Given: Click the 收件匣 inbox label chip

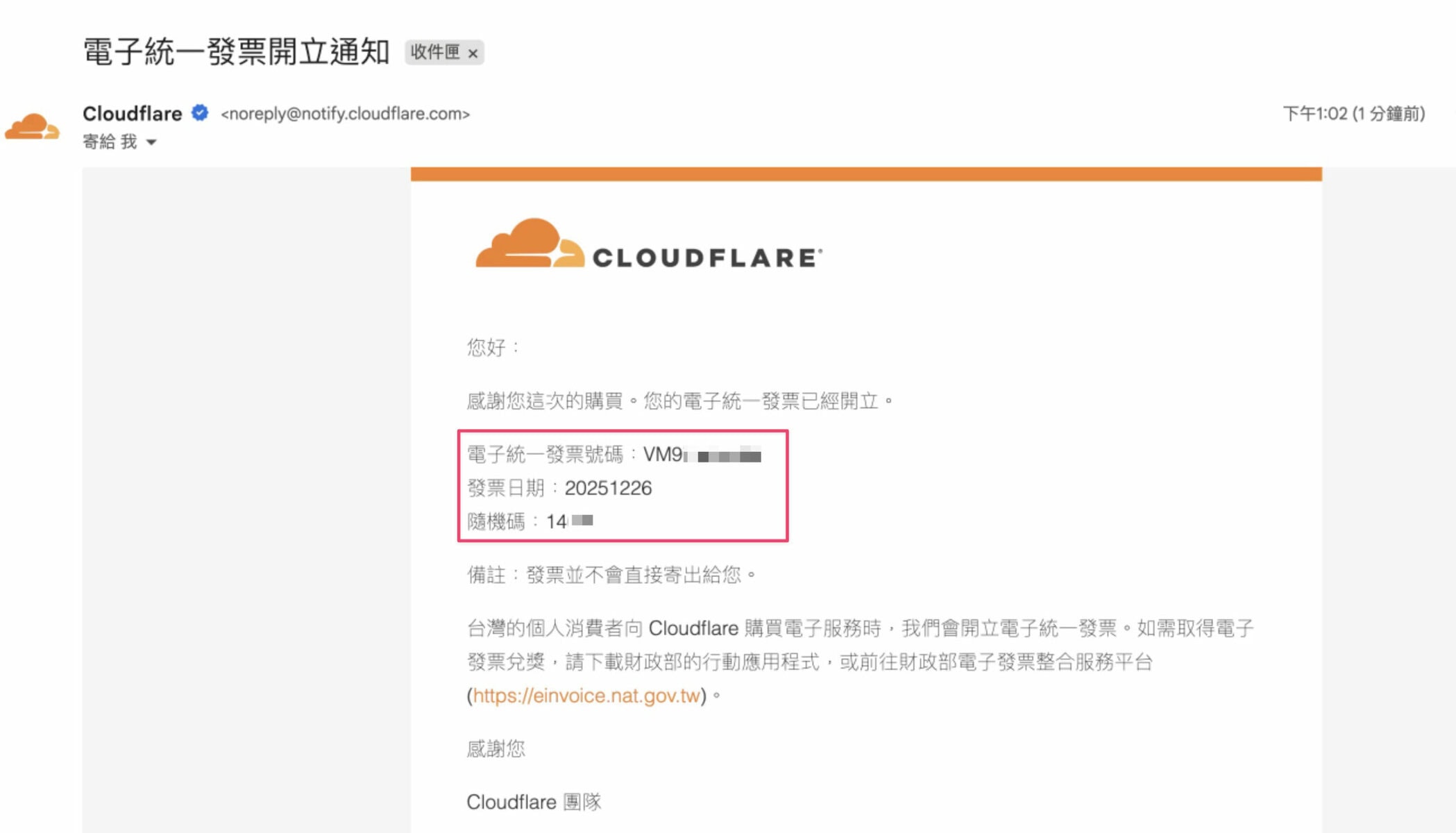Looking at the screenshot, I should 435,52.
